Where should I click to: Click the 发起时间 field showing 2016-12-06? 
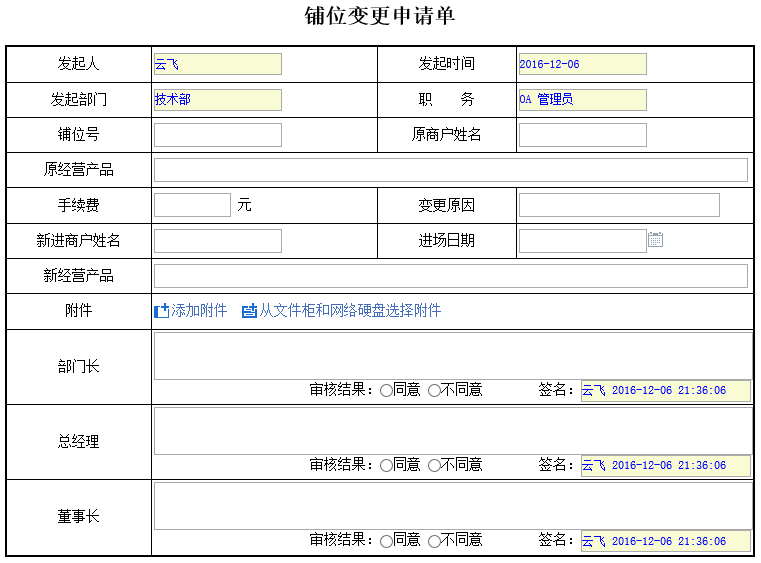coord(583,64)
